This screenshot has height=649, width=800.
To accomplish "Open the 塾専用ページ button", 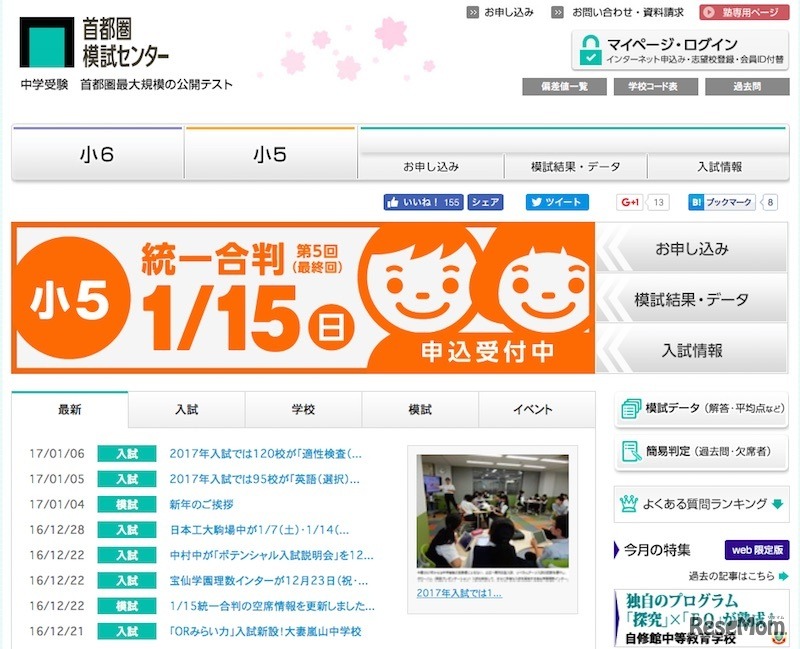I will click(x=745, y=13).
